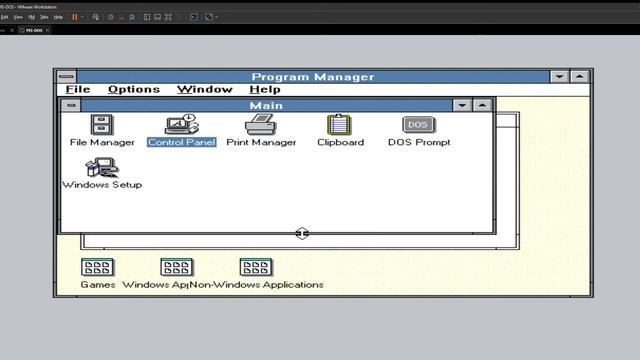Open Program Manager Help menu

pyautogui.click(x=264, y=89)
